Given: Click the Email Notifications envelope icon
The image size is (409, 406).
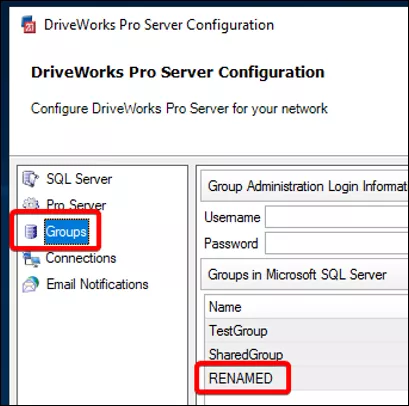Looking at the screenshot, I should coord(31,285).
